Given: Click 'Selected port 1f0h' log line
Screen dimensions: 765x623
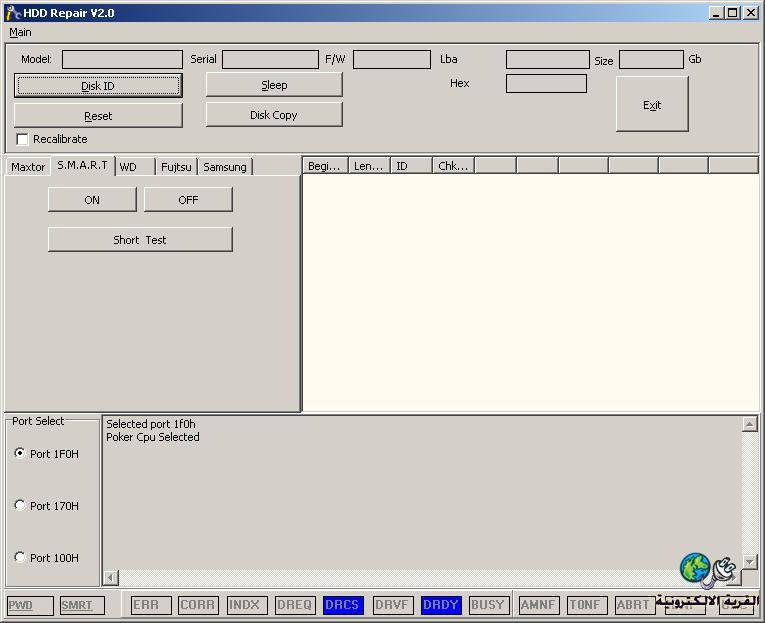Looking at the screenshot, I should 151,424.
